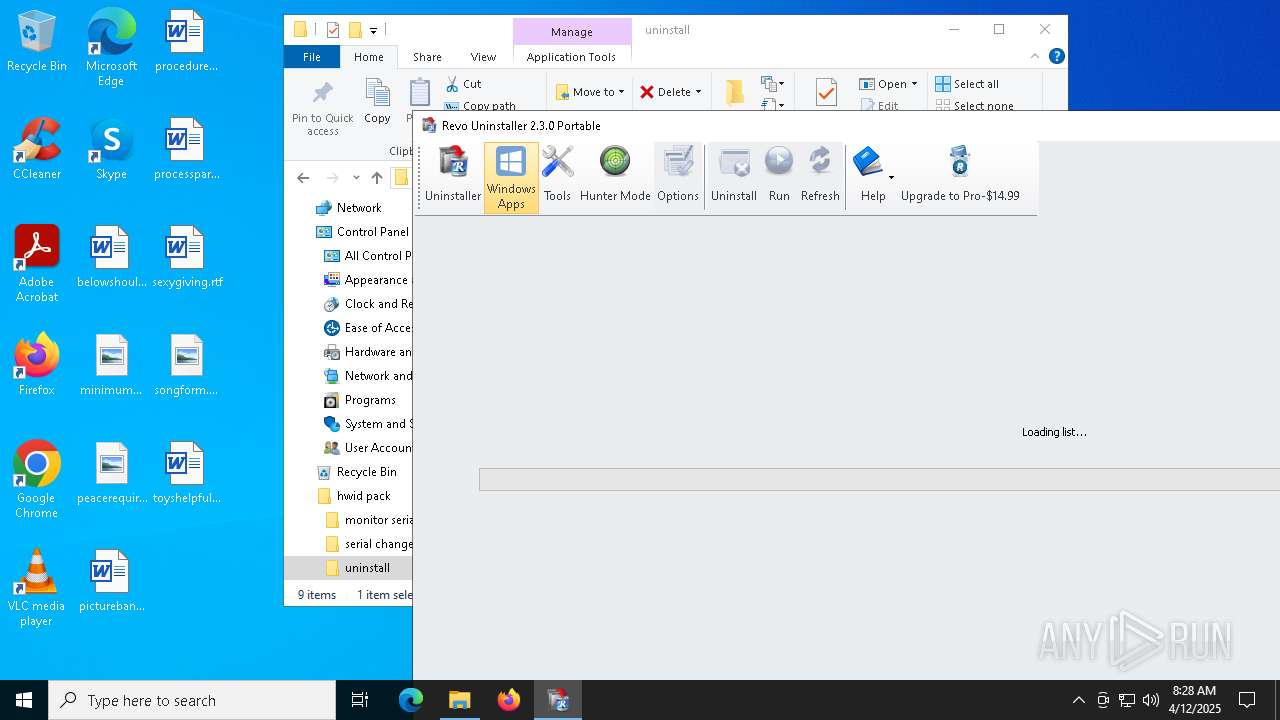Open the Delete dropdown in Explorer ribbon

[671, 92]
